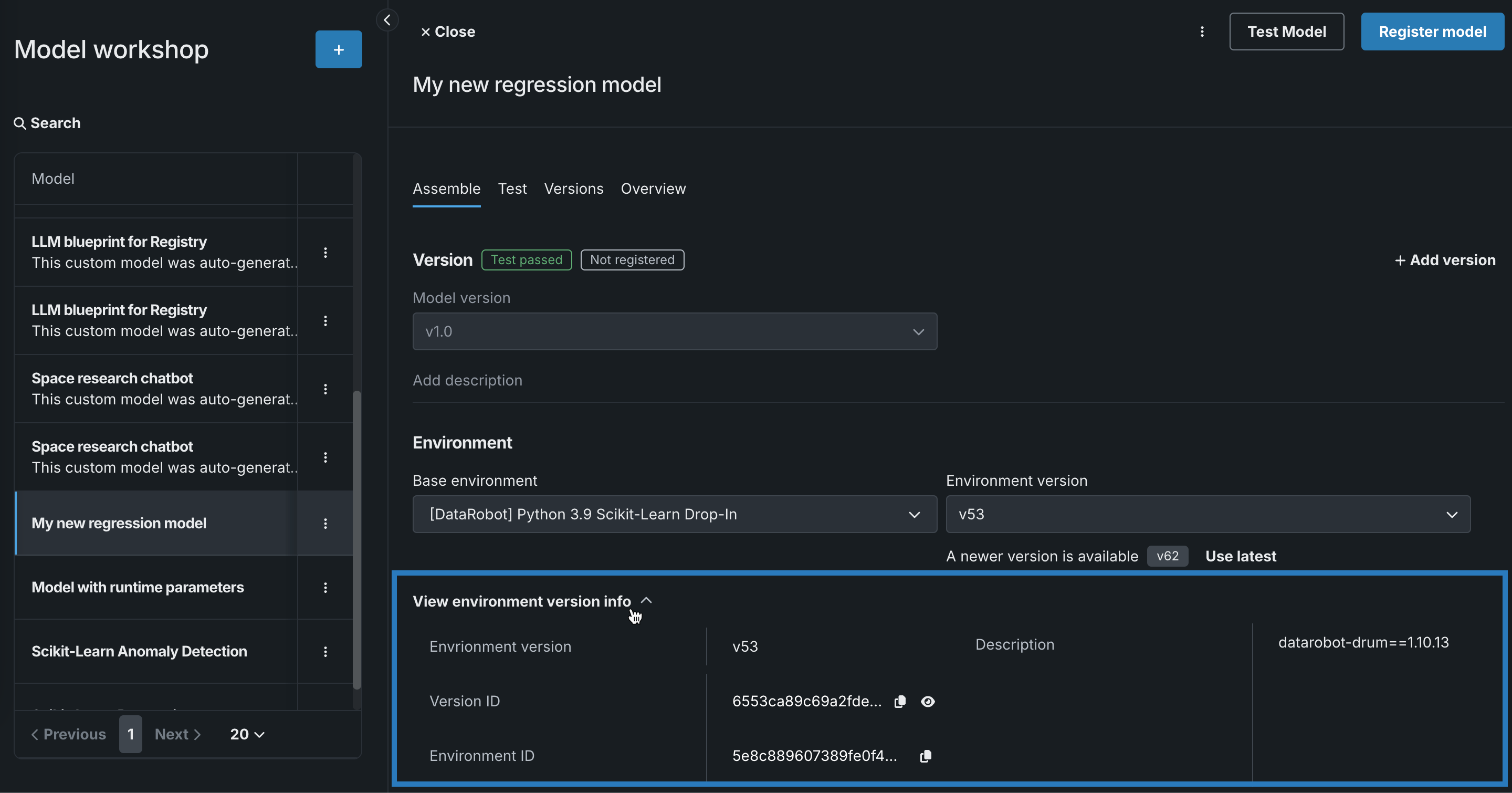Open the Base environment dropdown

tap(675, 514)
